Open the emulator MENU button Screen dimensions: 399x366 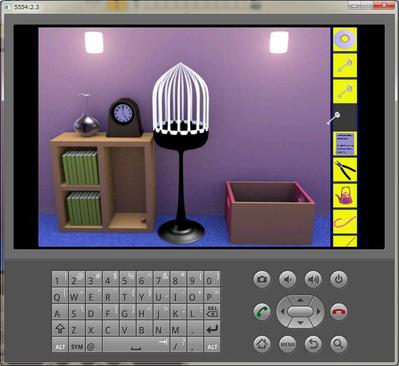(x=287, y=344)
